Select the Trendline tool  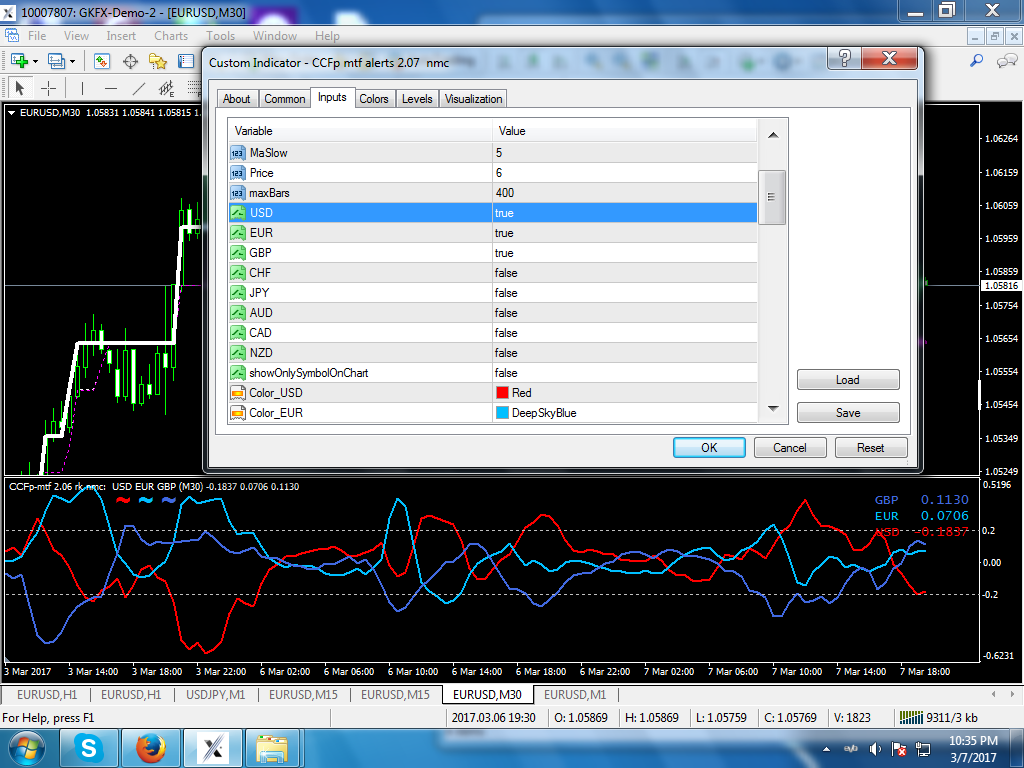pos(138,88)
